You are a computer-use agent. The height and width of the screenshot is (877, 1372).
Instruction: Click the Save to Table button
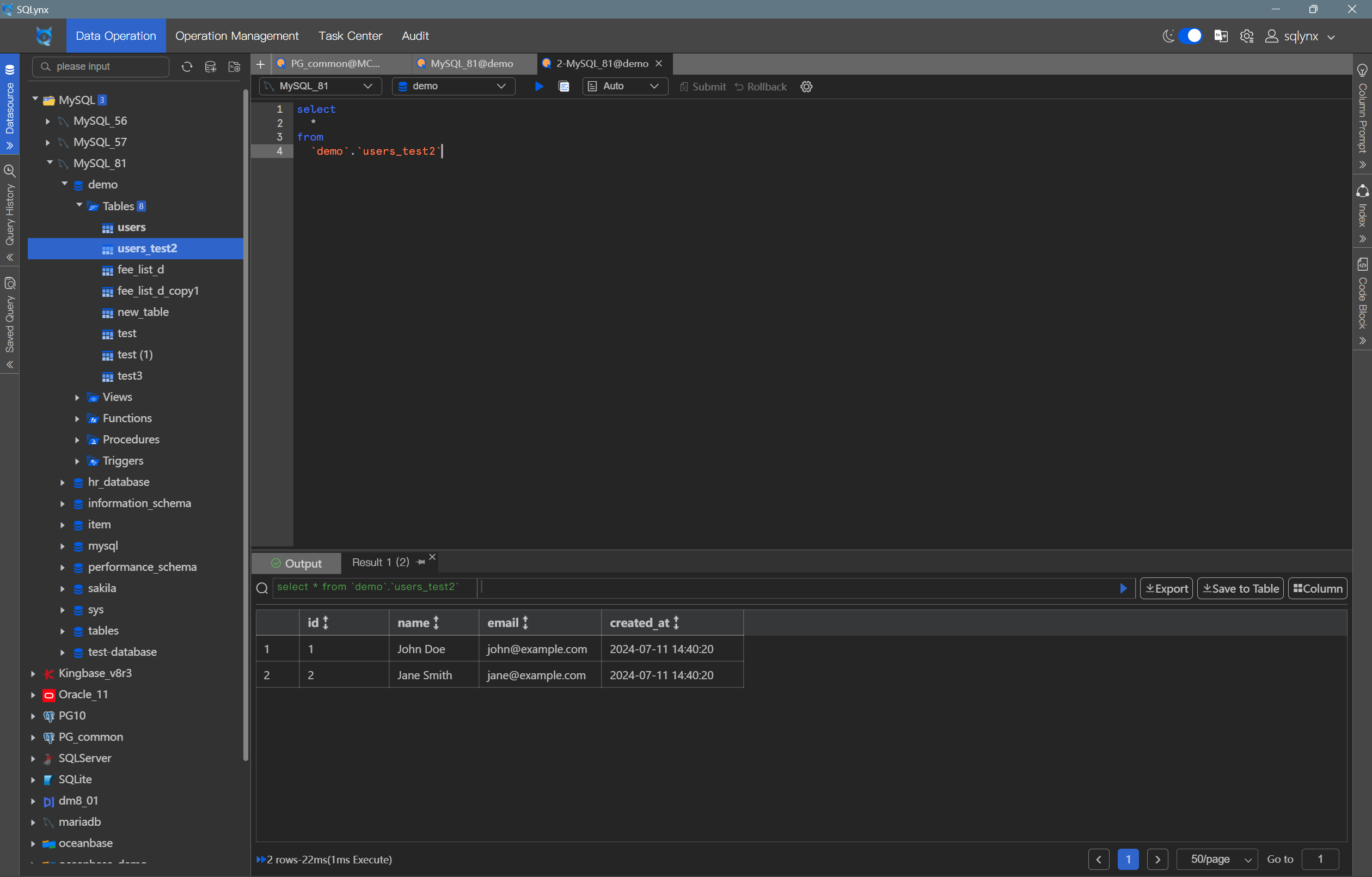tap(1240, 588)
